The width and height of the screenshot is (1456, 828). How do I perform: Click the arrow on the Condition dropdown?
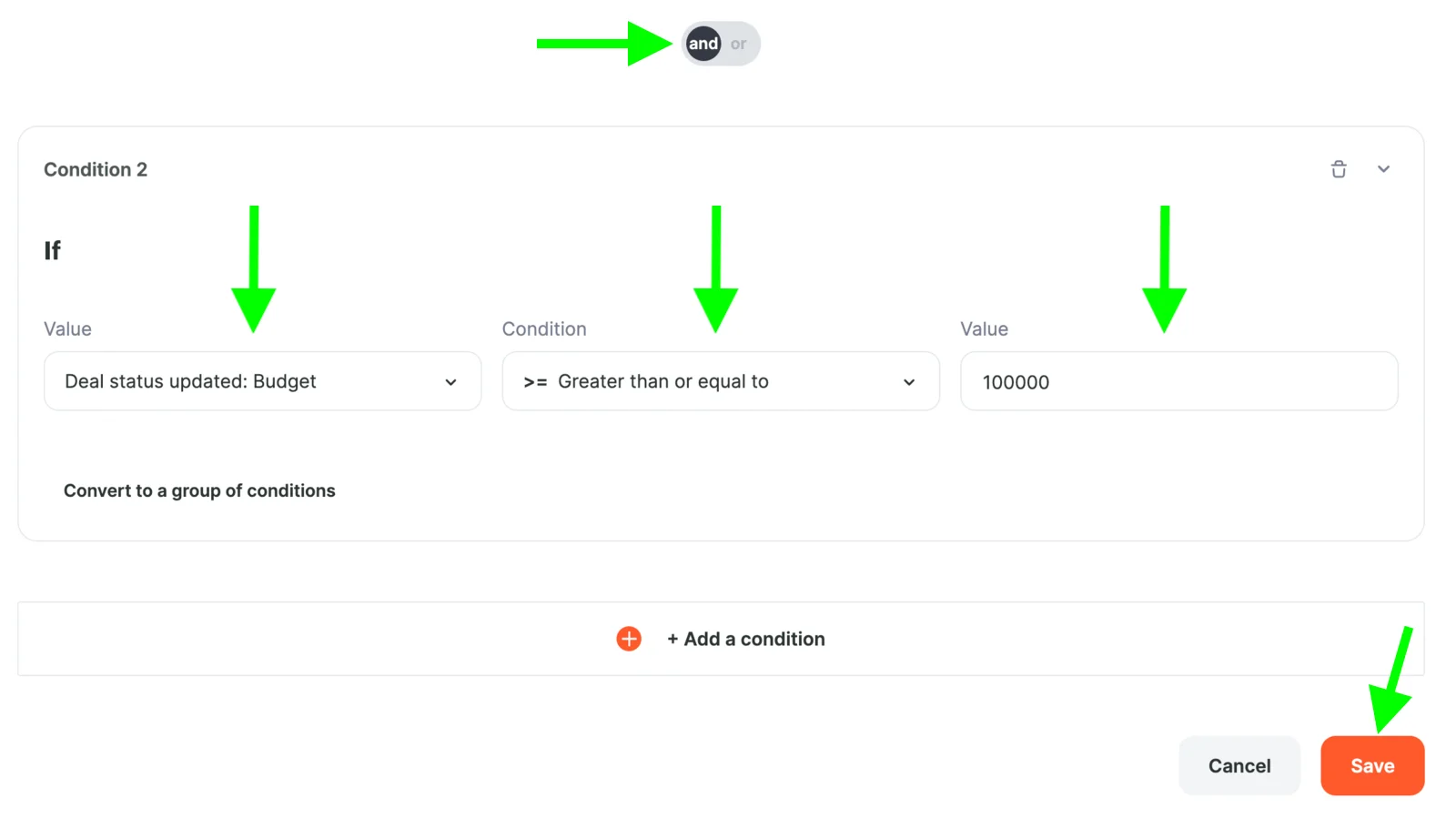click(909, 382)
